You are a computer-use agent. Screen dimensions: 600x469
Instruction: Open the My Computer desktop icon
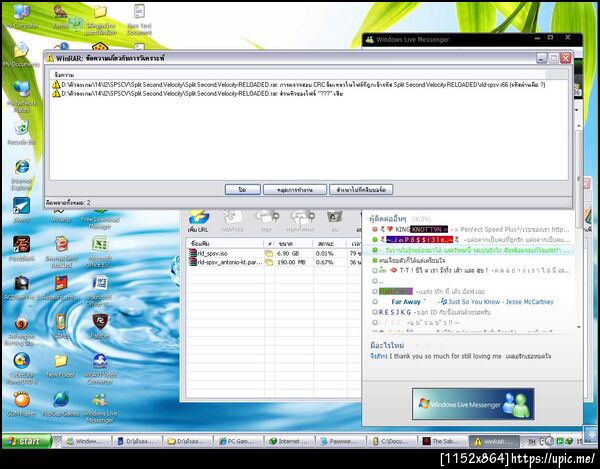pos(21,16)
